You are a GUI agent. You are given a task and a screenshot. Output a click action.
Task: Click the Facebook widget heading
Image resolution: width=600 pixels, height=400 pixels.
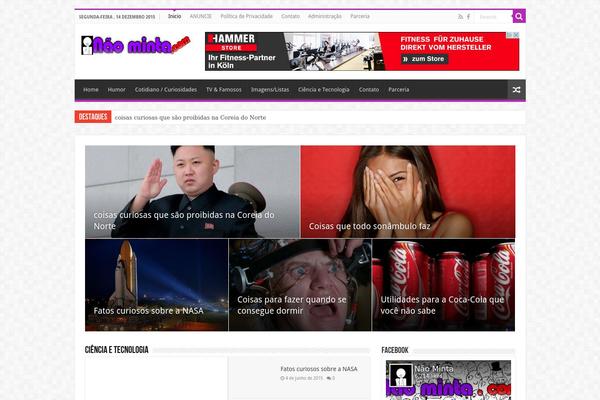[x=395, y=350]
